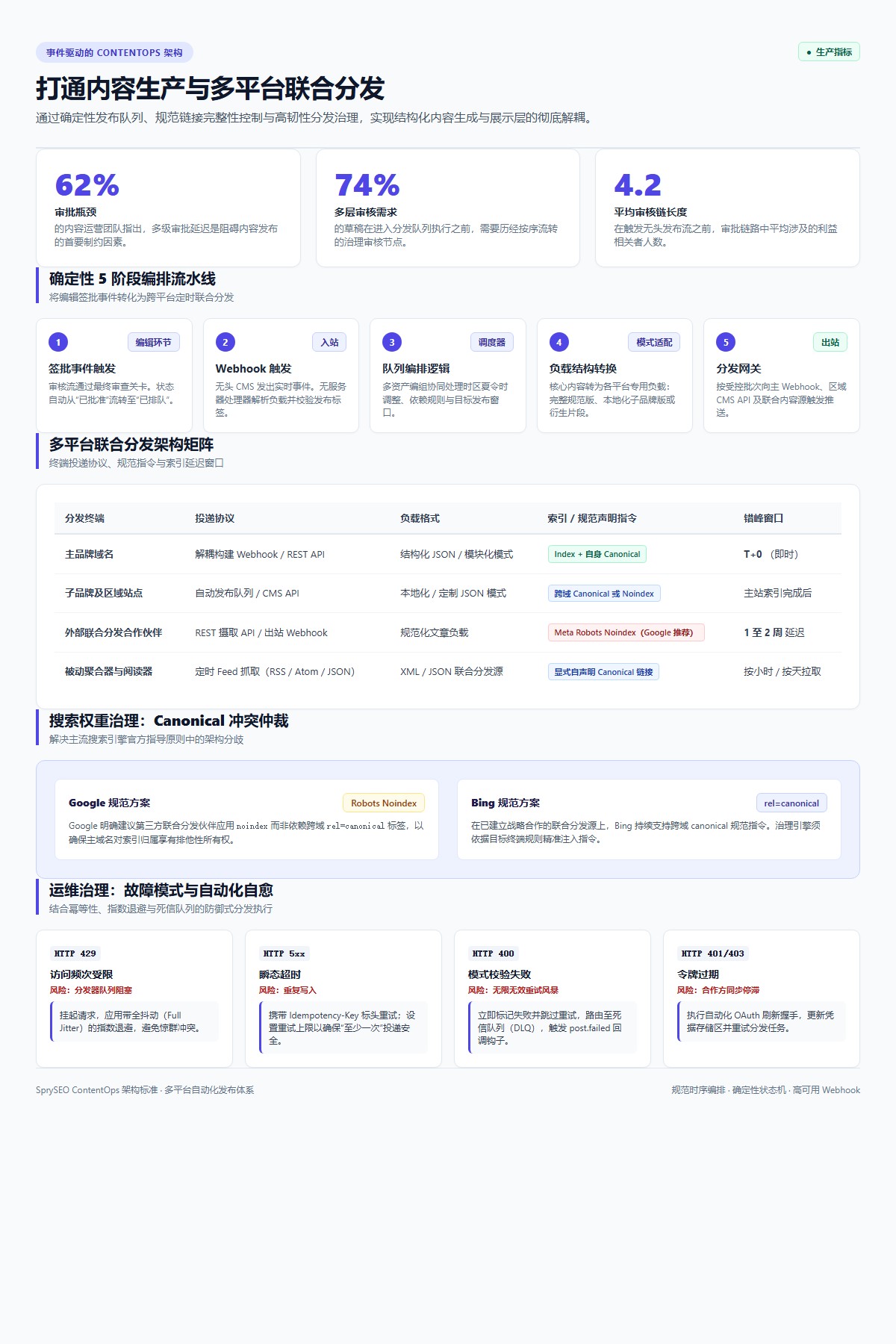Click the 结构化 JSON / 模块化模式 cell
Screen dimensions: 896x1344
456,554
